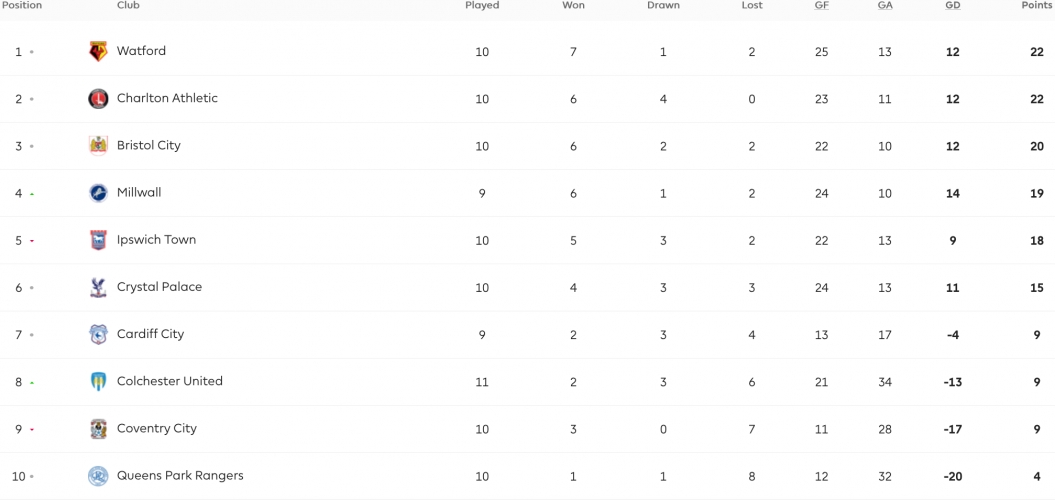The width and height of the screenshot is (1055, 500).
Task: Click the Millwall lion badge
Action: click(98, 192)
